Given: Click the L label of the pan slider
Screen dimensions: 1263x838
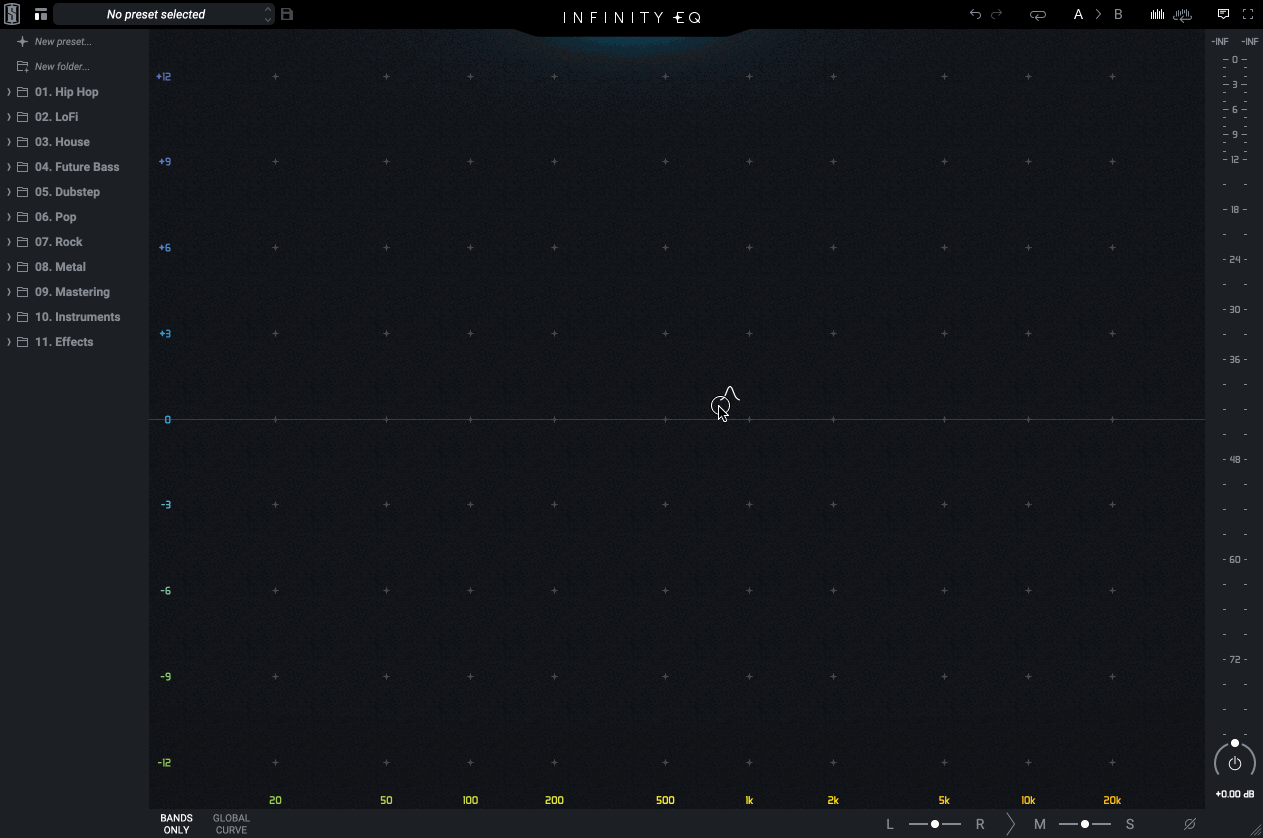Looking at the screenshot, I should pyautogui.click(x=890, y=824).
